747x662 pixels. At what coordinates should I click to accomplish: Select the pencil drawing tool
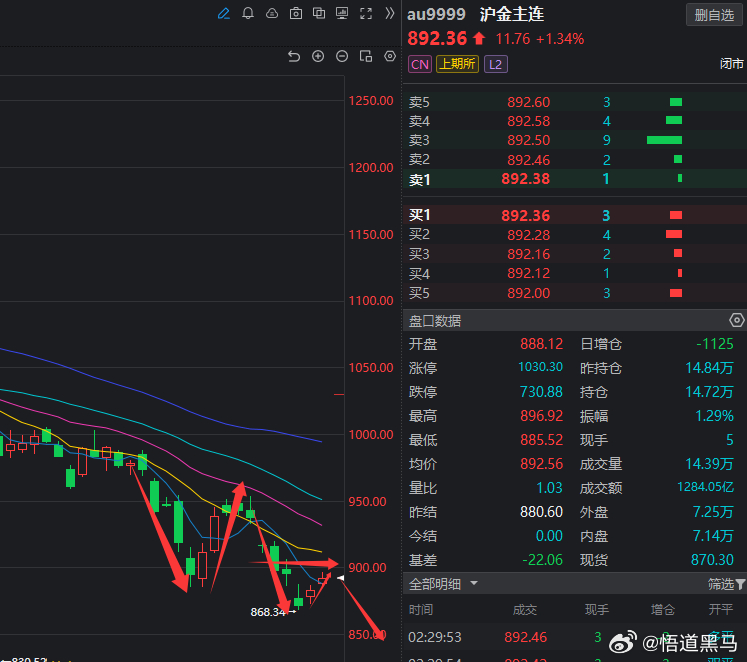coord(223,13)
